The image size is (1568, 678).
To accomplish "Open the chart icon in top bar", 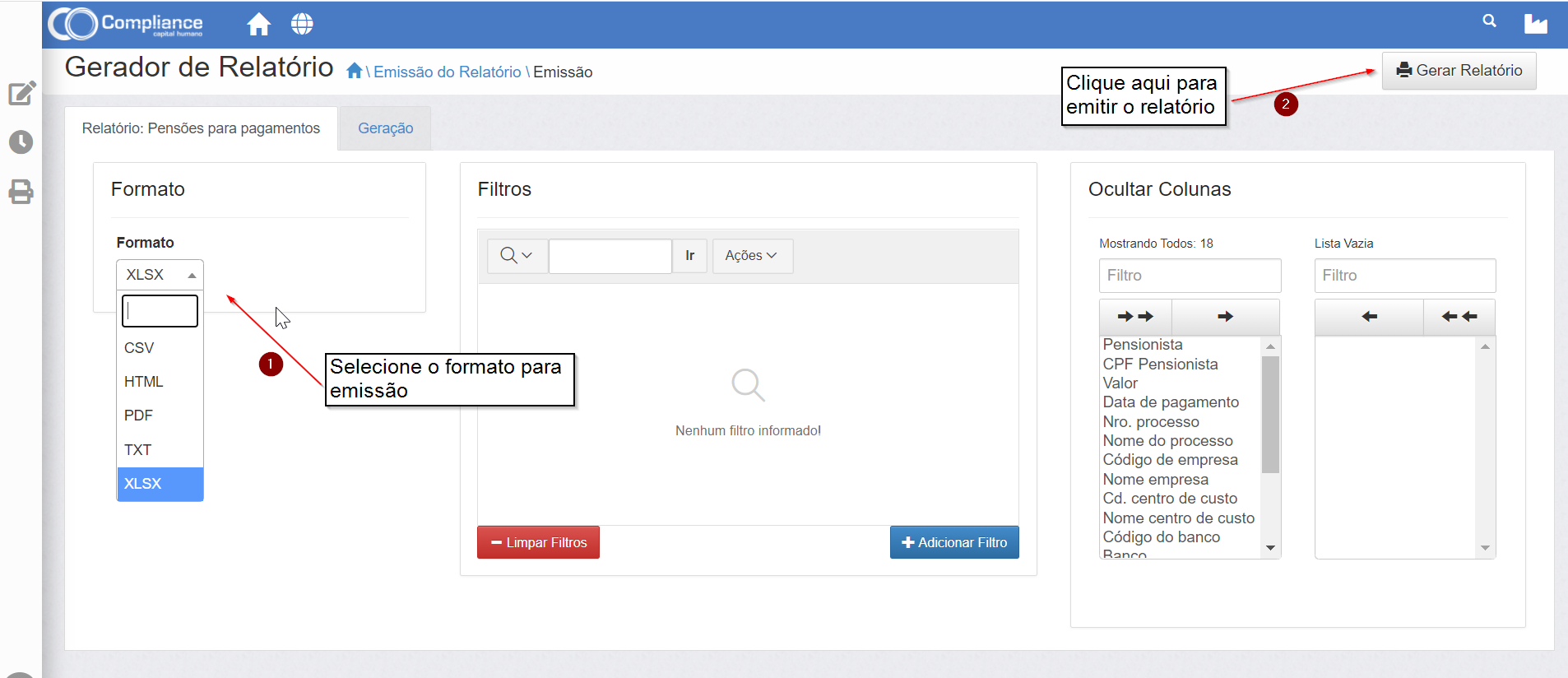I will point(1535,24).
